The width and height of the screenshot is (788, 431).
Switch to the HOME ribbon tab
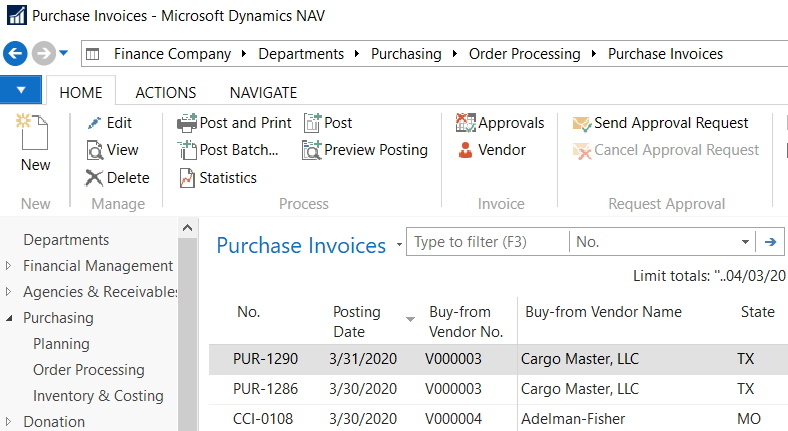coord(81,92)
